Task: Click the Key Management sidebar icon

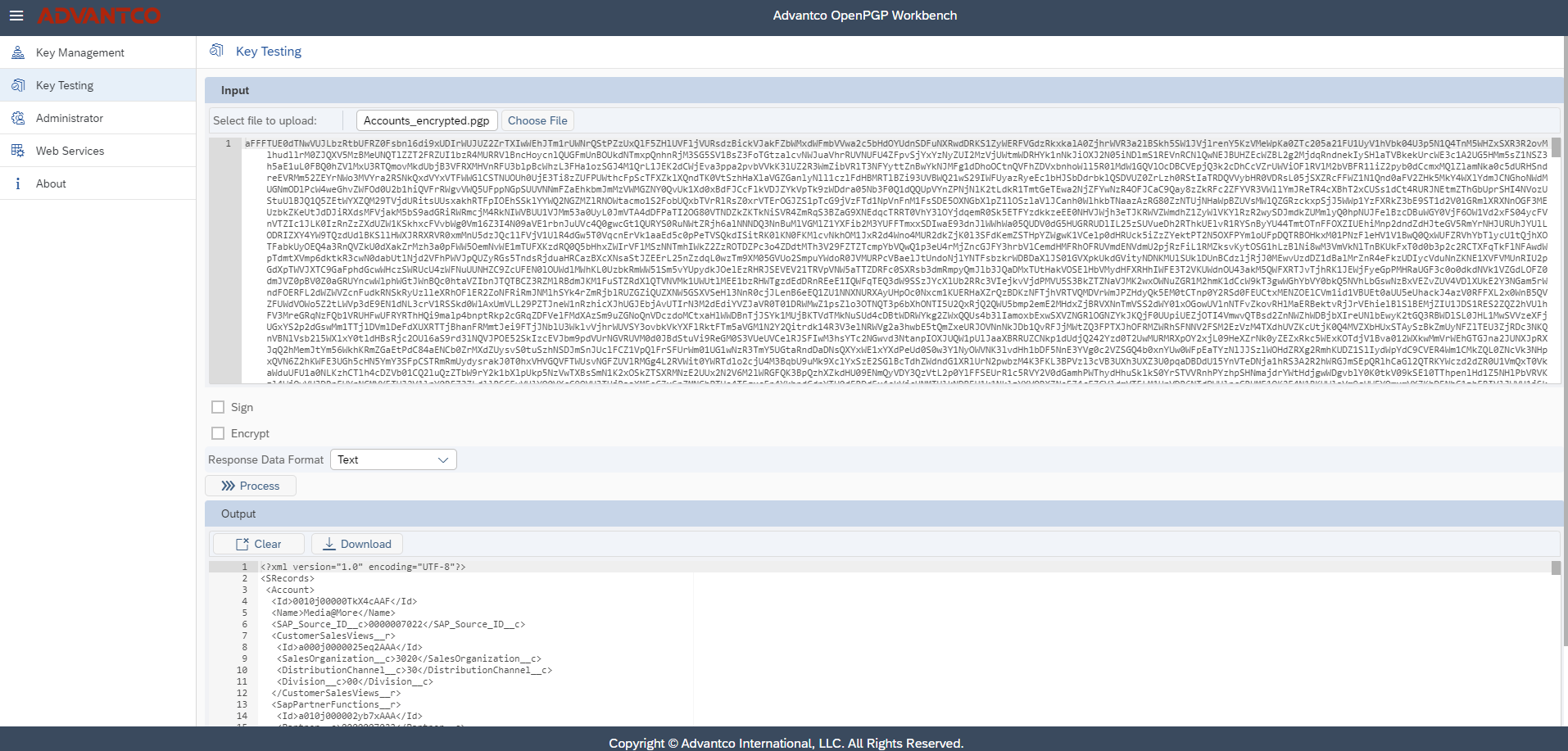Action: (18, 52)
